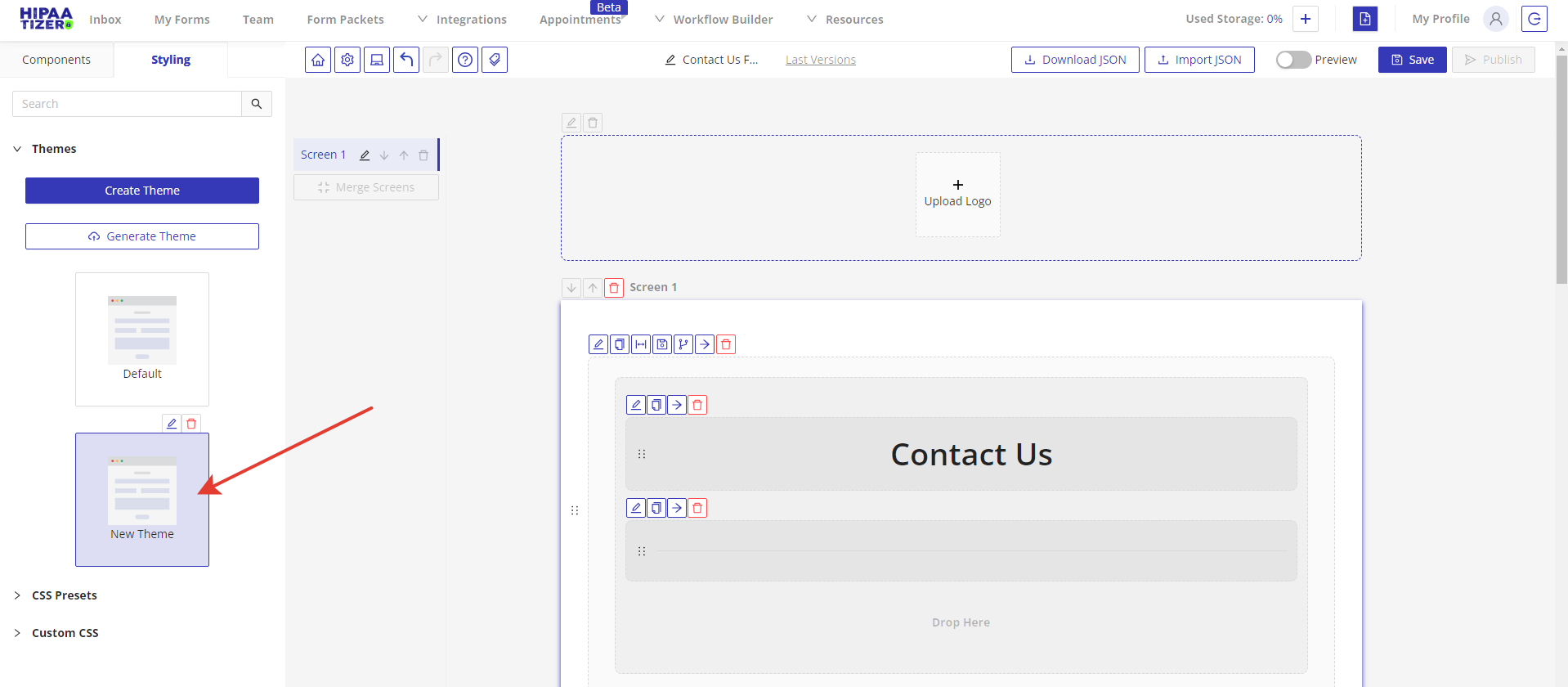The height and width of the screenshot is (687, 1568).
Task: Select the Default theme thumbnail
Action: pyautogui.click(x=142, y=339)
